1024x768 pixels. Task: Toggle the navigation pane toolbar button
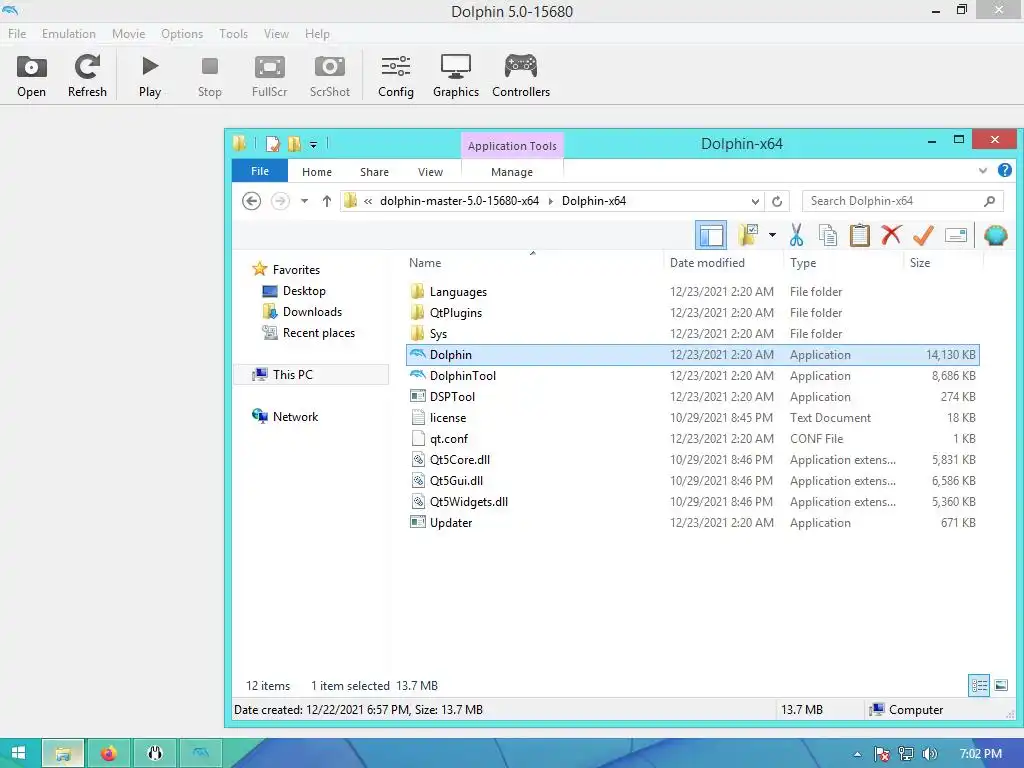(711, 235)
